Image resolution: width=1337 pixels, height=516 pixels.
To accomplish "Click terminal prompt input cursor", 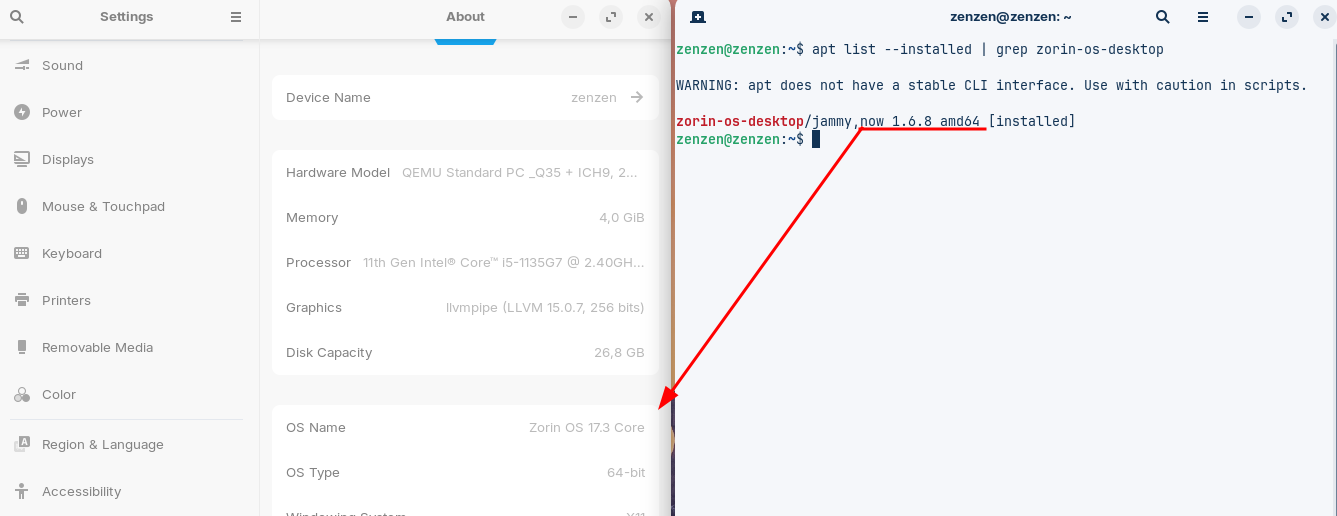I will (x=816, y=139).
